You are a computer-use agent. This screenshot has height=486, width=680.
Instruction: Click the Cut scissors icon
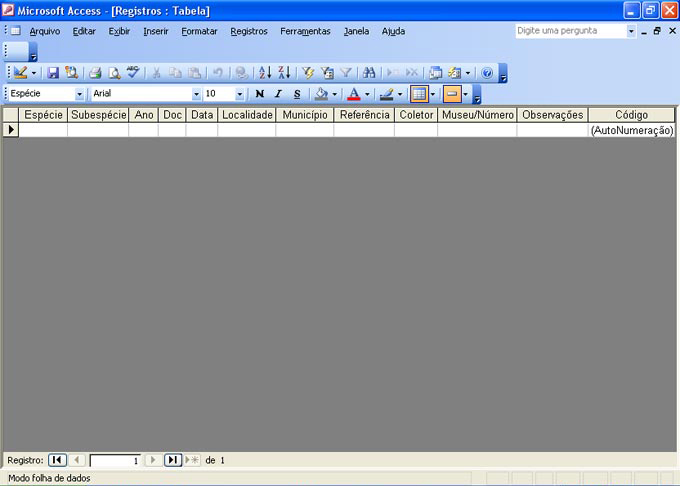point(156,73)
